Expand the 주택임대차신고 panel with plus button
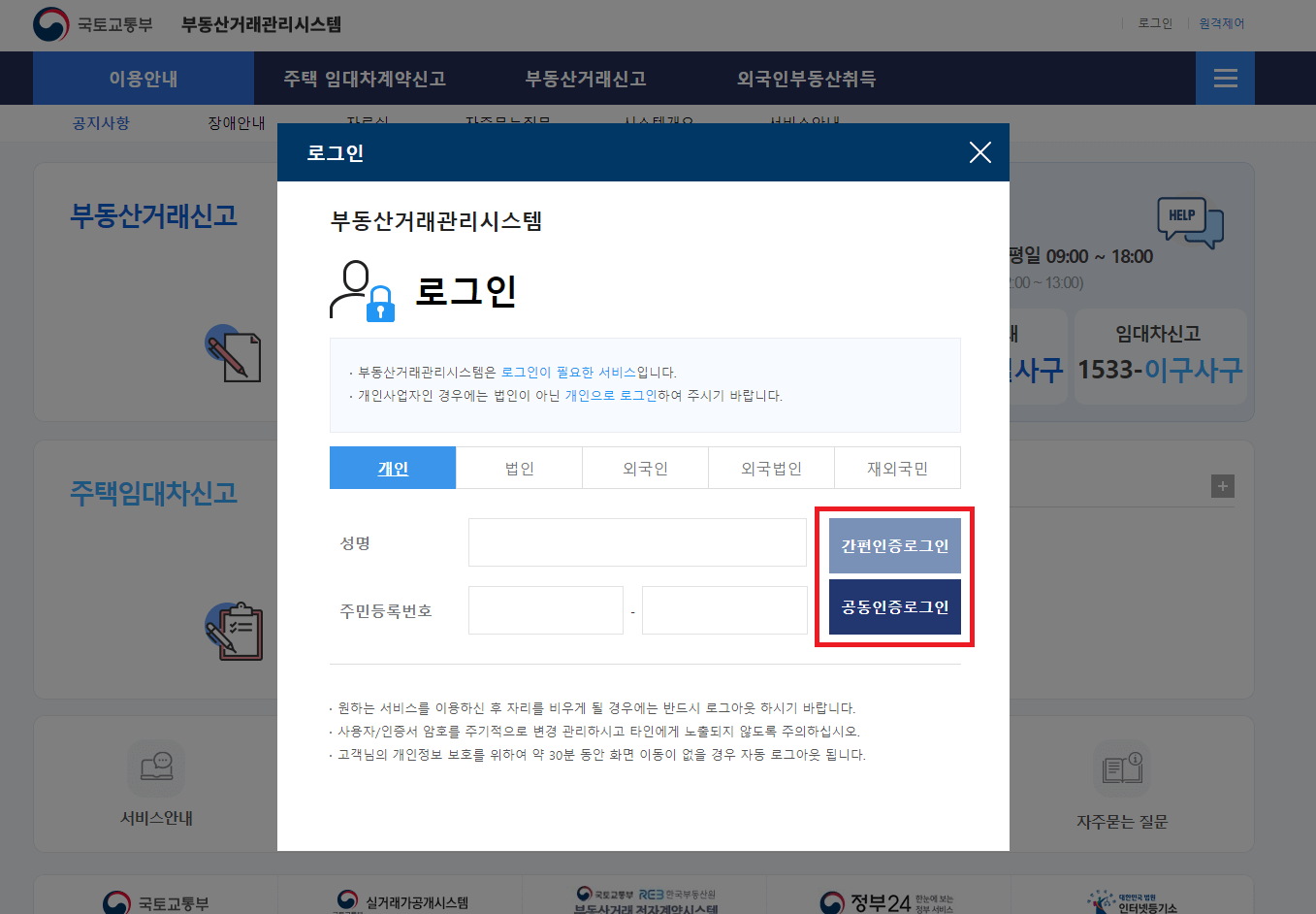The height and width of the screenshot is (914, 1316). (x=1223, y=485)
